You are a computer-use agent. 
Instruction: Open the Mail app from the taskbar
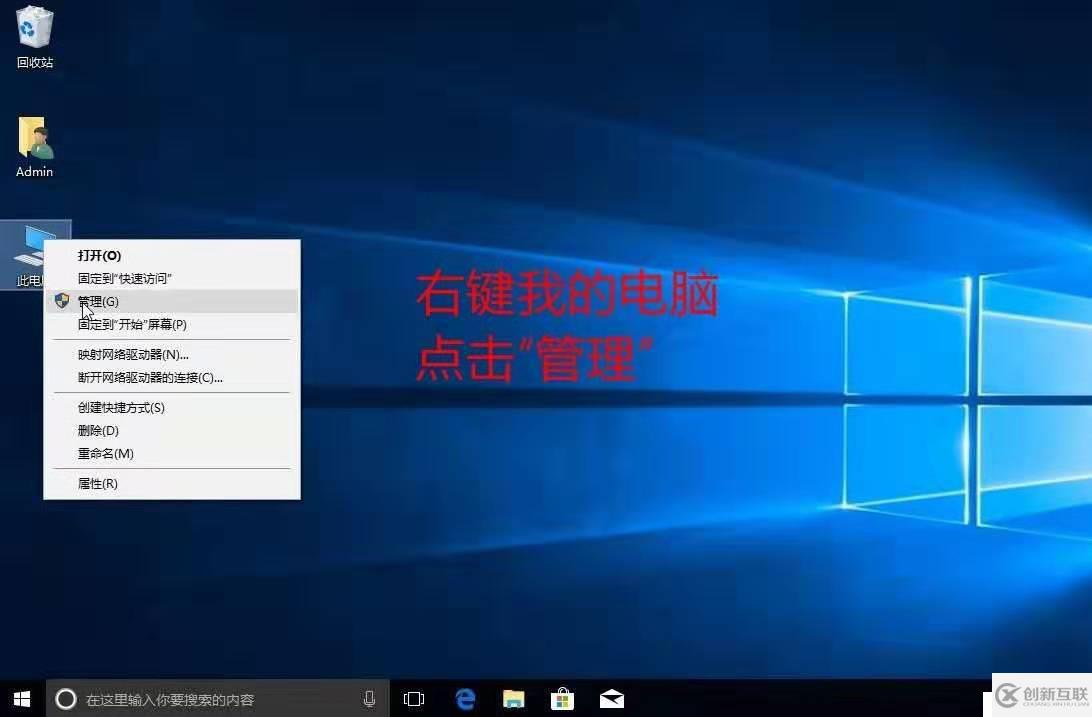click(612, 699)
